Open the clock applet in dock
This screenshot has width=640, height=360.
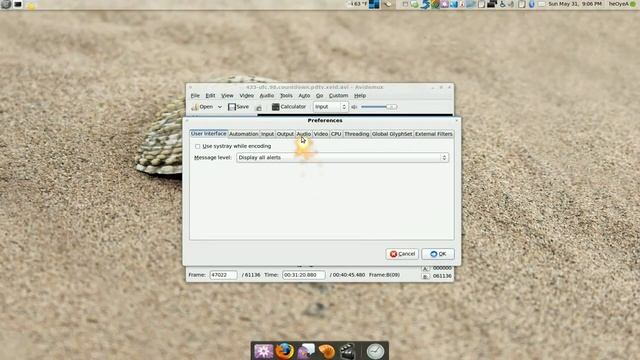[375, 351]
